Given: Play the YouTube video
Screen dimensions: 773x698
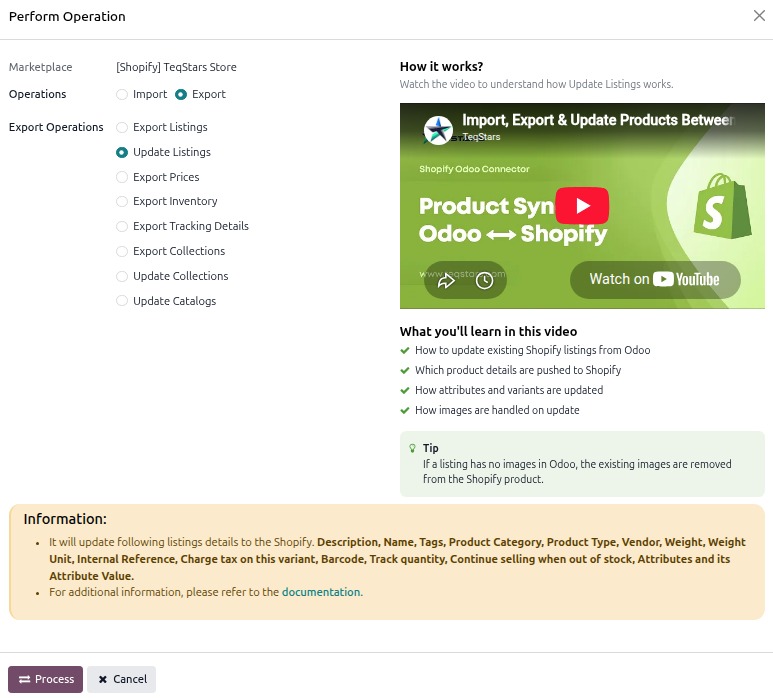Looking at the screenshot, I should click(582, 206).
